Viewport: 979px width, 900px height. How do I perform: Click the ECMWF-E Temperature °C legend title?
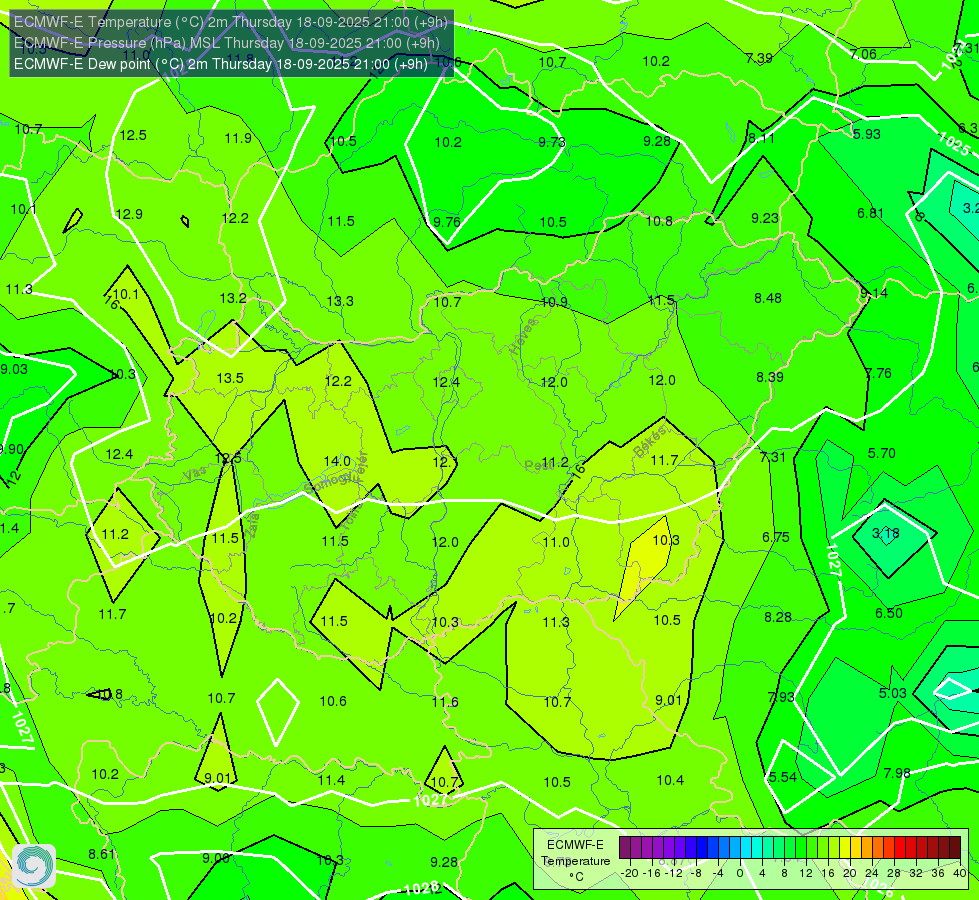pos(575,861)
